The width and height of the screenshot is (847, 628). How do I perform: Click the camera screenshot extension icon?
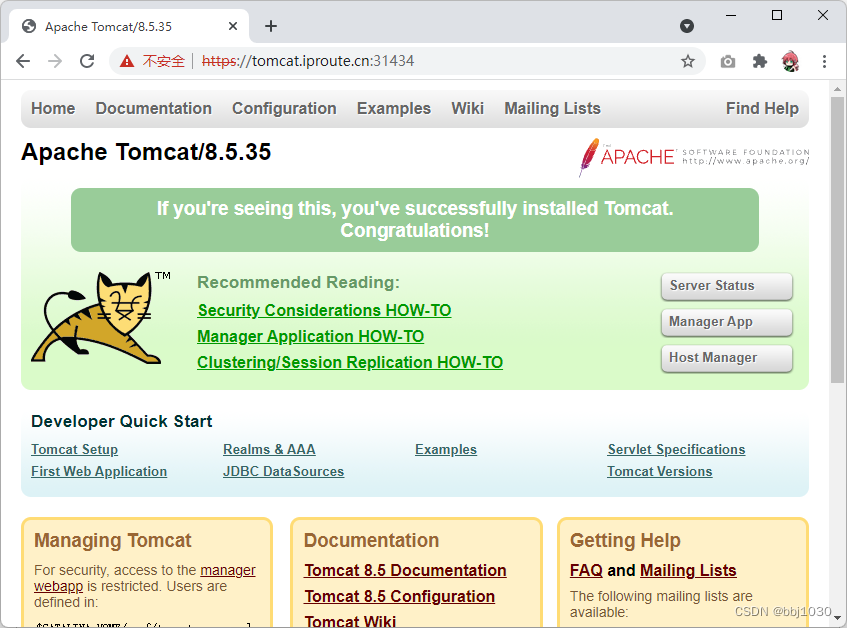tap(728, 62)
